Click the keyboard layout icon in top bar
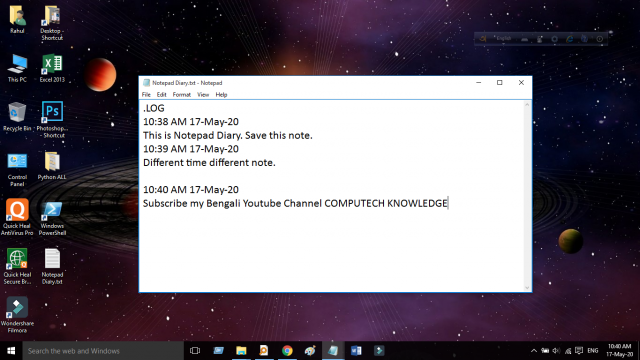This screenshot has height=360, width=640. point(524,39)
